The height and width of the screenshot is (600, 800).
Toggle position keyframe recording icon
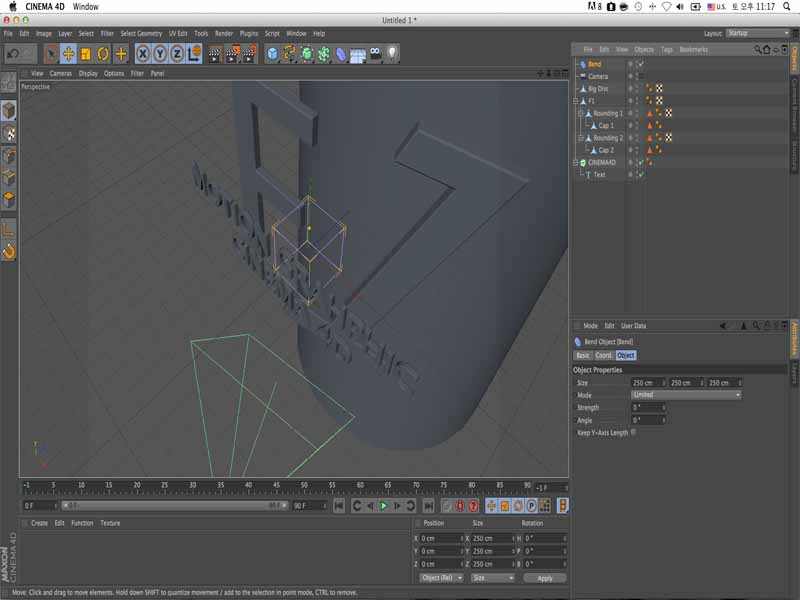click(491, 506)
